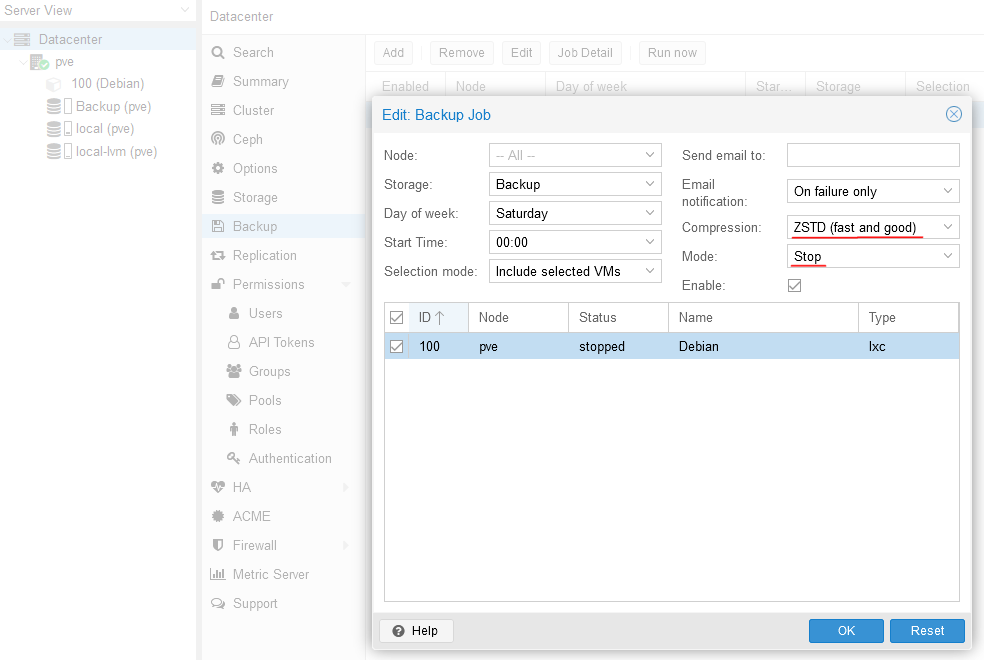
Task: Toggle the select-all checkbox in grid header
Action: pyautogui.click(x=397, y=317)
